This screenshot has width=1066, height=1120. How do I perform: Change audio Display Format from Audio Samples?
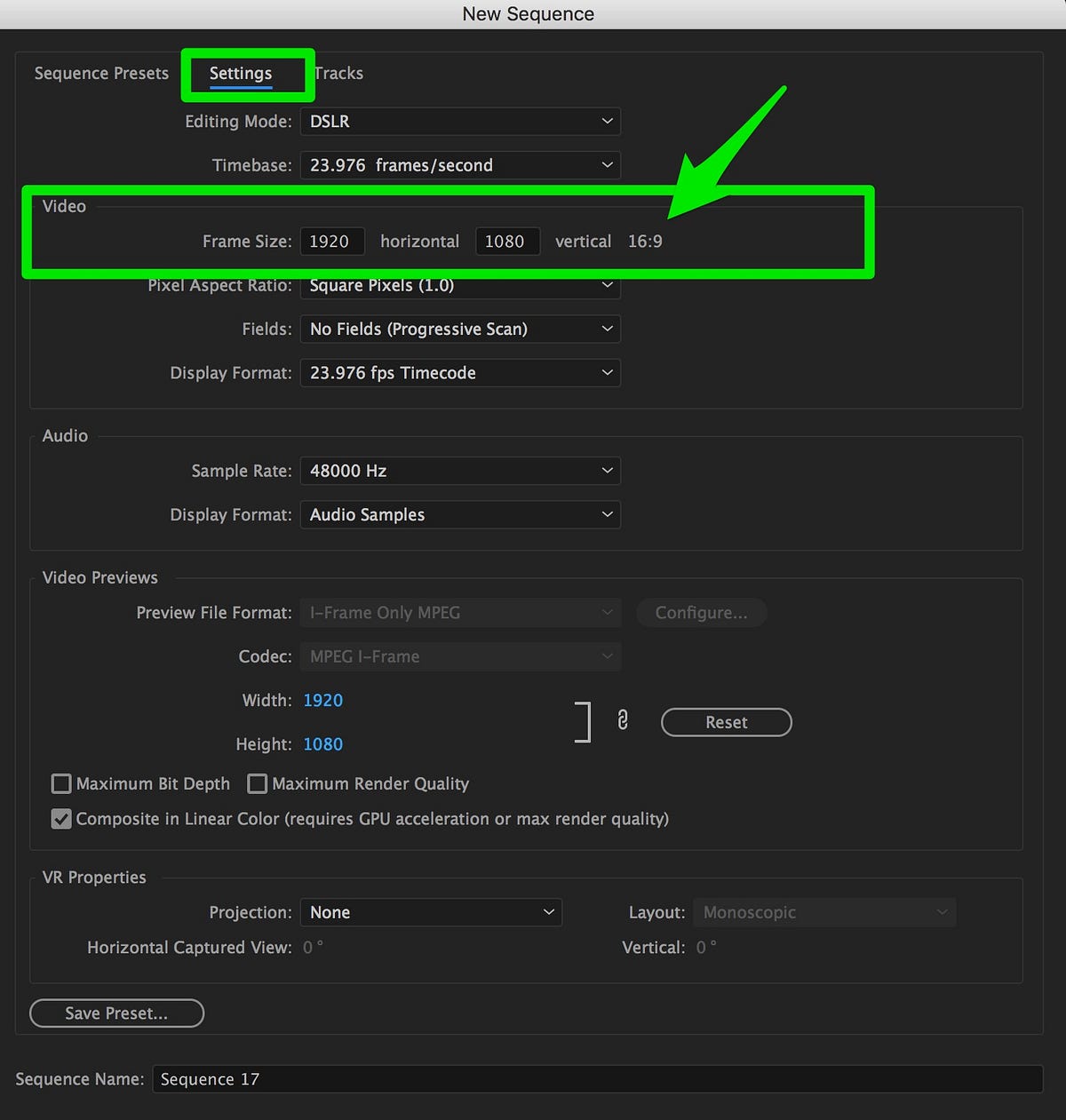point(459,514)
